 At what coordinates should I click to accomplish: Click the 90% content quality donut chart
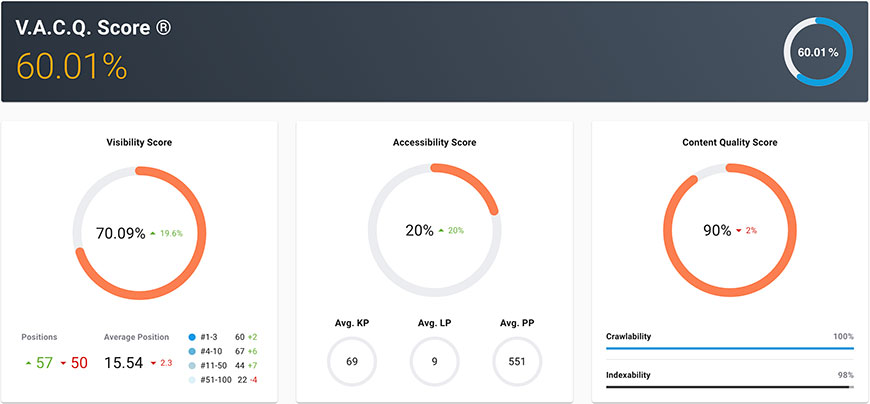tap(730, 231)
